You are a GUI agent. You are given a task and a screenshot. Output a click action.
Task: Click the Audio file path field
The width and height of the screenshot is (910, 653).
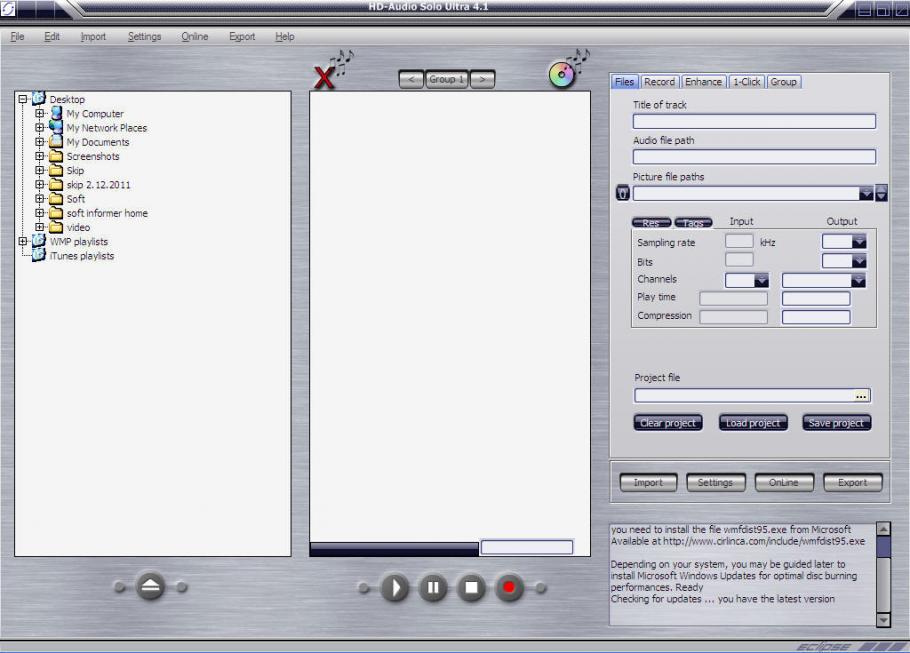(x=754, y=157)
